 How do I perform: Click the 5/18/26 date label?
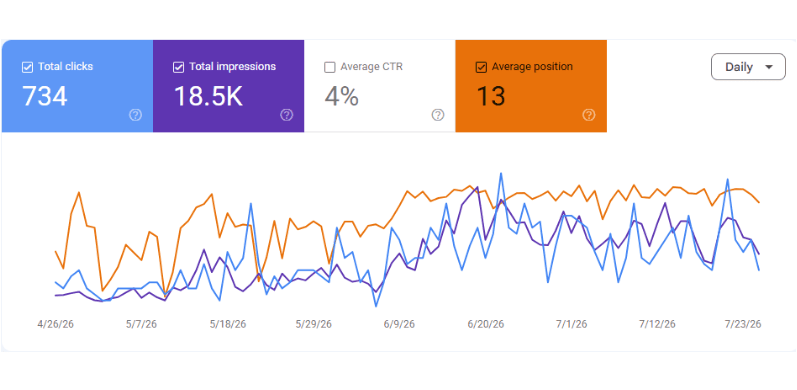pos(227,324)
